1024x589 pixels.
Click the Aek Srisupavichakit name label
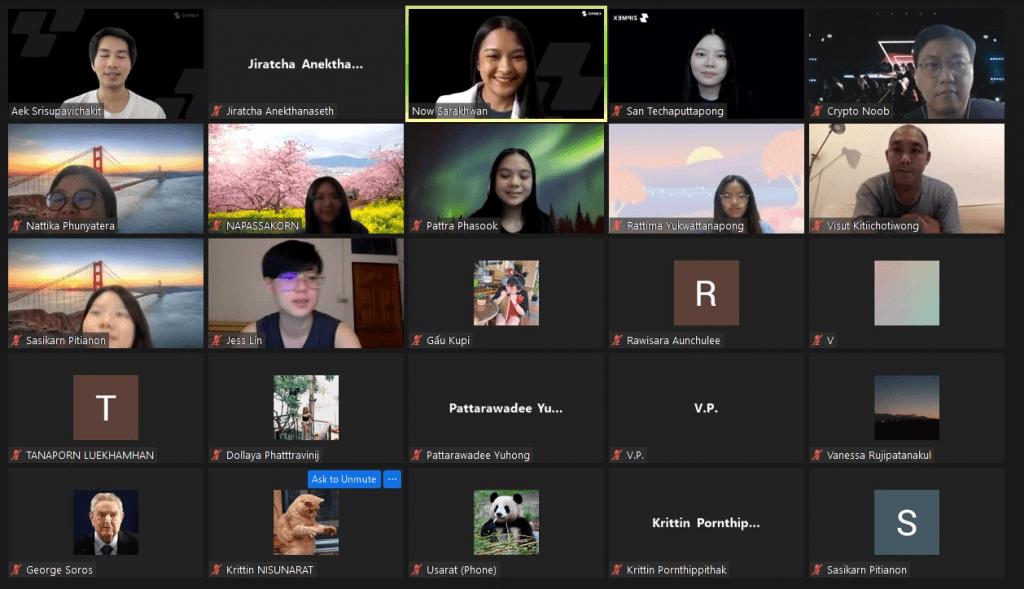tap(59, 111)
